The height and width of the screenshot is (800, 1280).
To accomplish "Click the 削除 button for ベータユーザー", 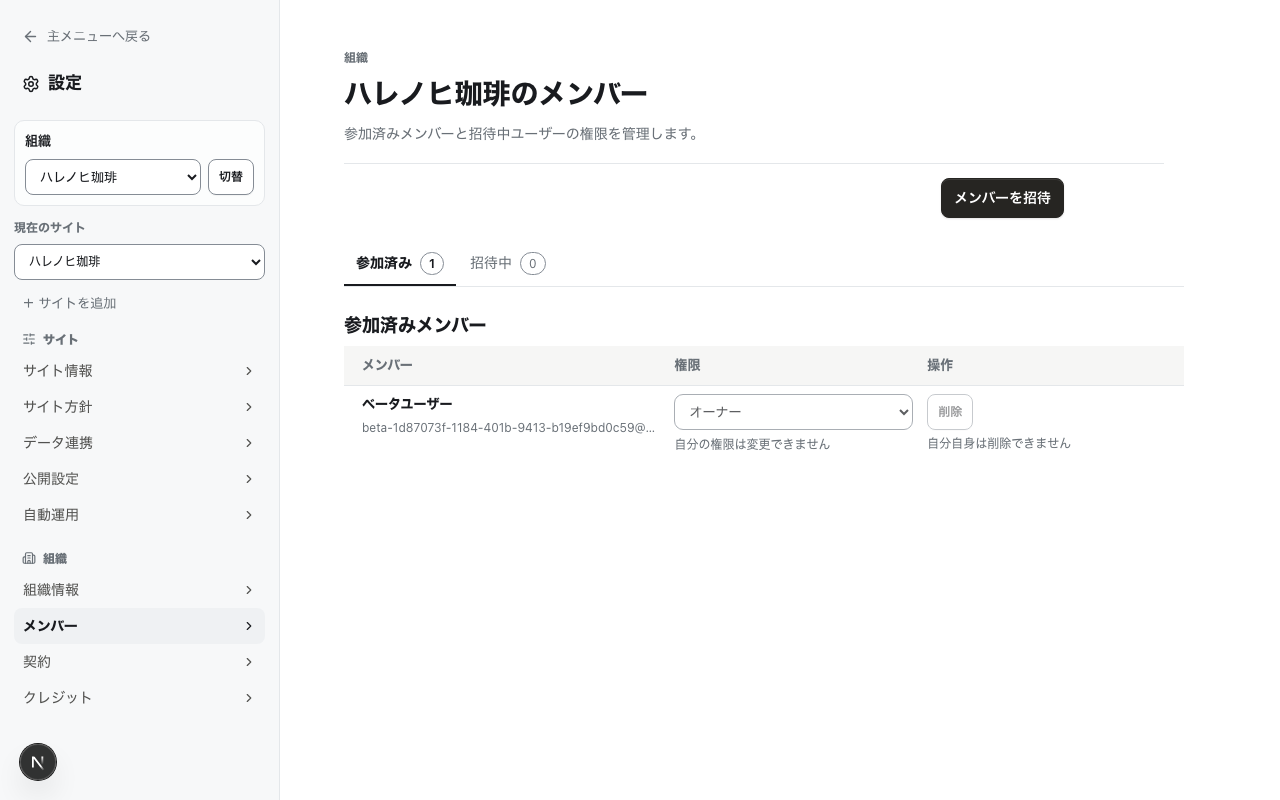I will [950, 412].
